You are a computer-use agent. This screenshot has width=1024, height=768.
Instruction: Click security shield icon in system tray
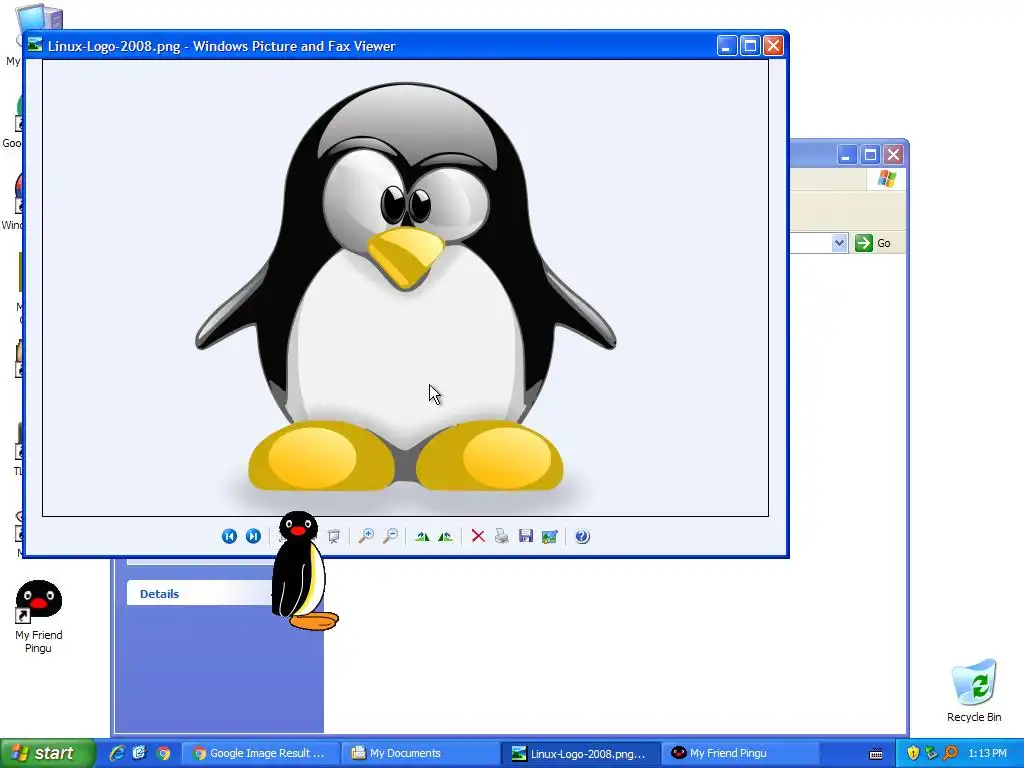(x=913, y=753)
